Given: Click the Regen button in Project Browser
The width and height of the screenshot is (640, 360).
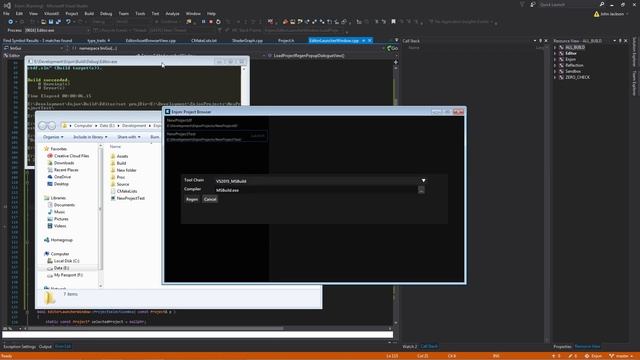Looking at the screenshot, I should coord(192,199).
